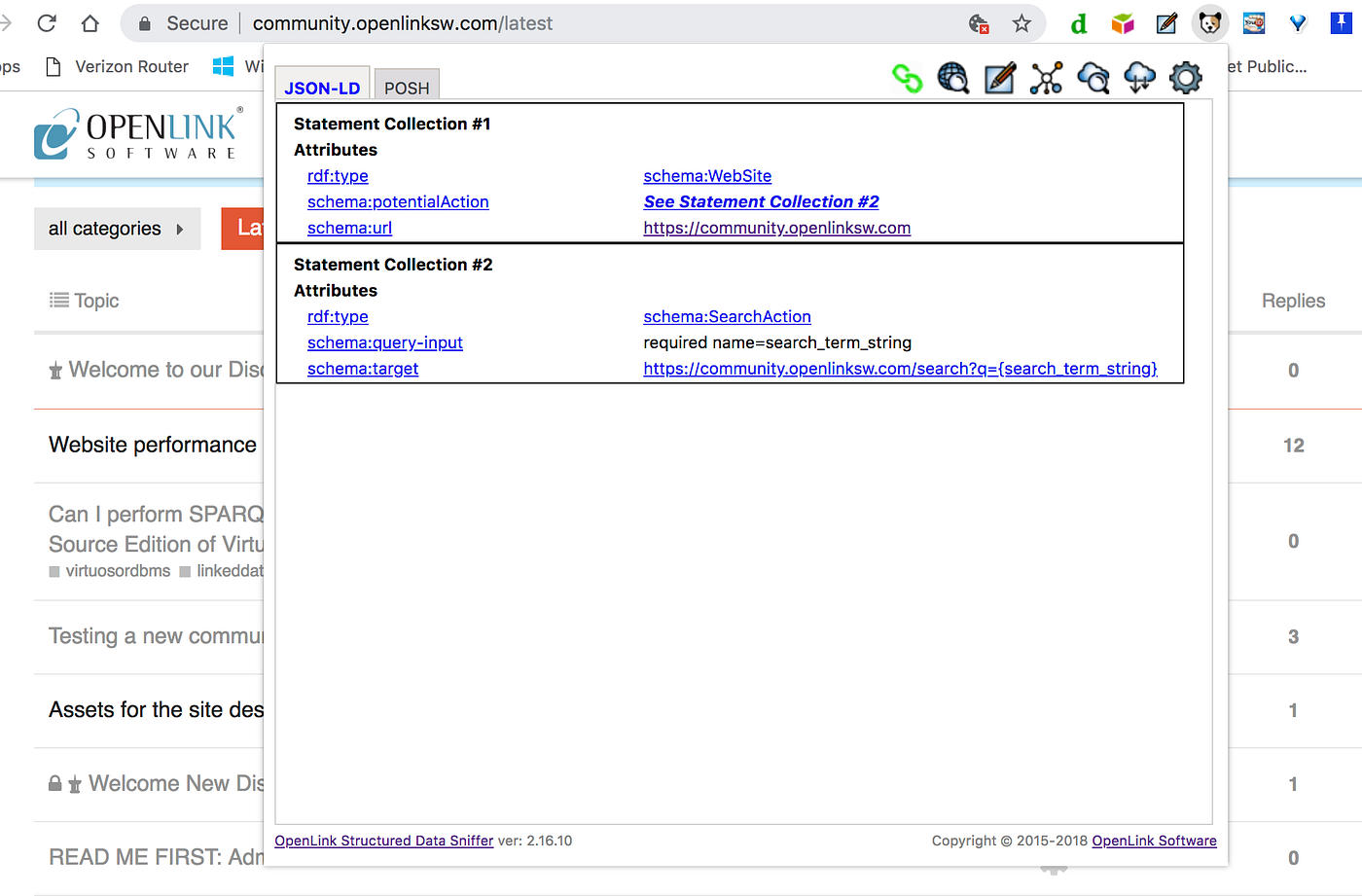Click the Topic column header
The image size is (1362, 896).
tap(85, 301)
